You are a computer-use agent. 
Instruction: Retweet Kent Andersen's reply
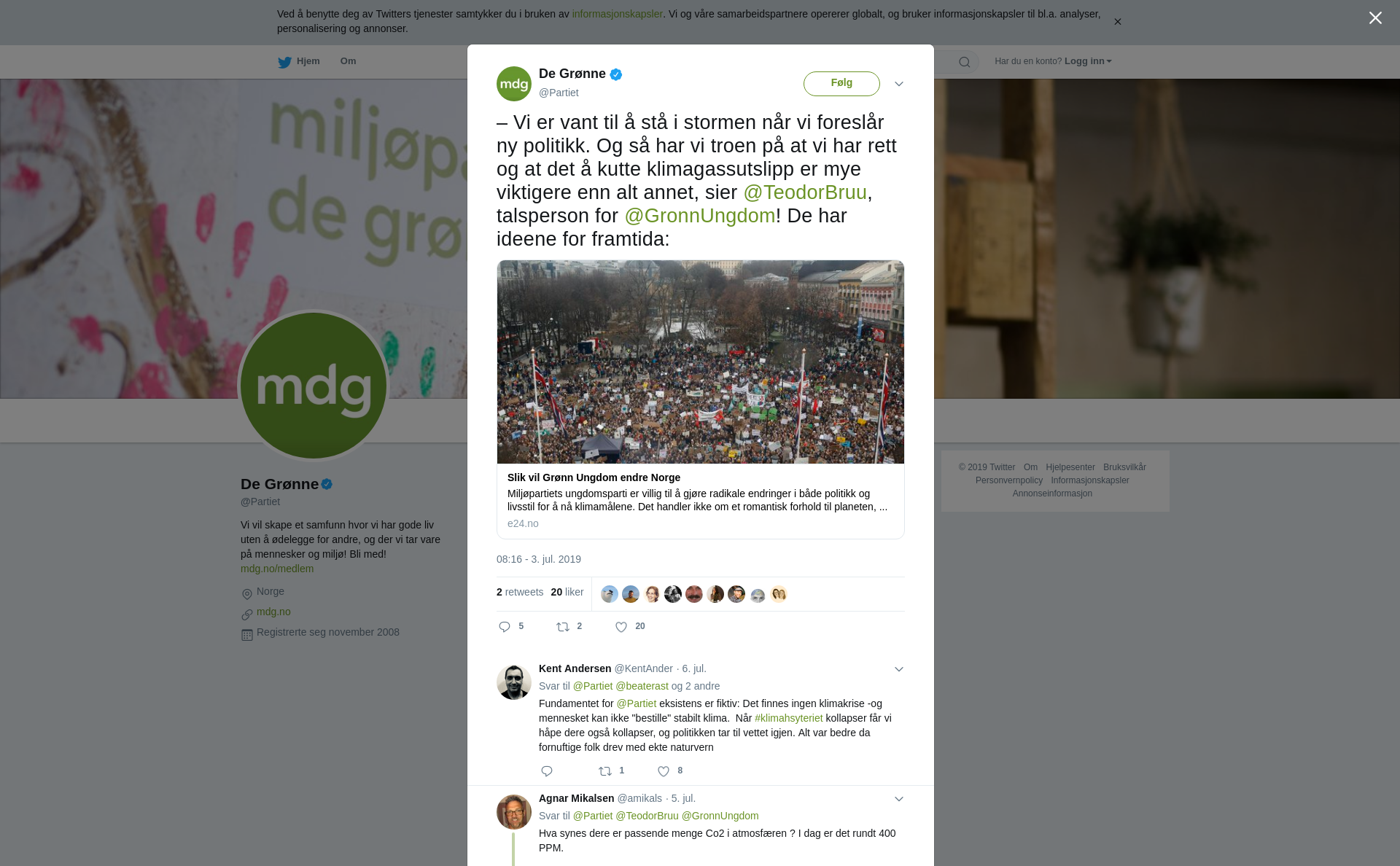[605, 771]
